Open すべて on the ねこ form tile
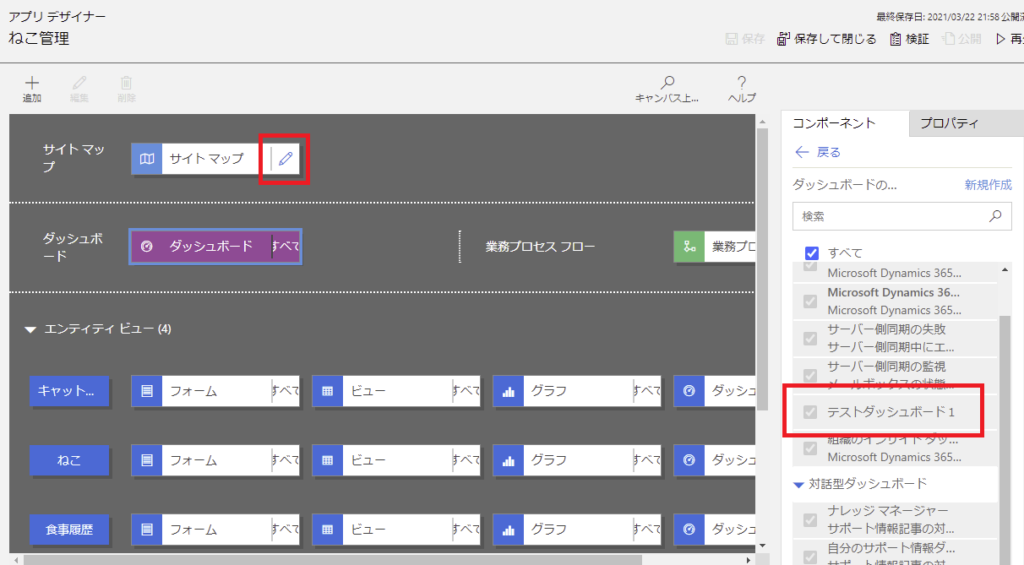Screen dimensions: 1024x565 pos(286,460)
